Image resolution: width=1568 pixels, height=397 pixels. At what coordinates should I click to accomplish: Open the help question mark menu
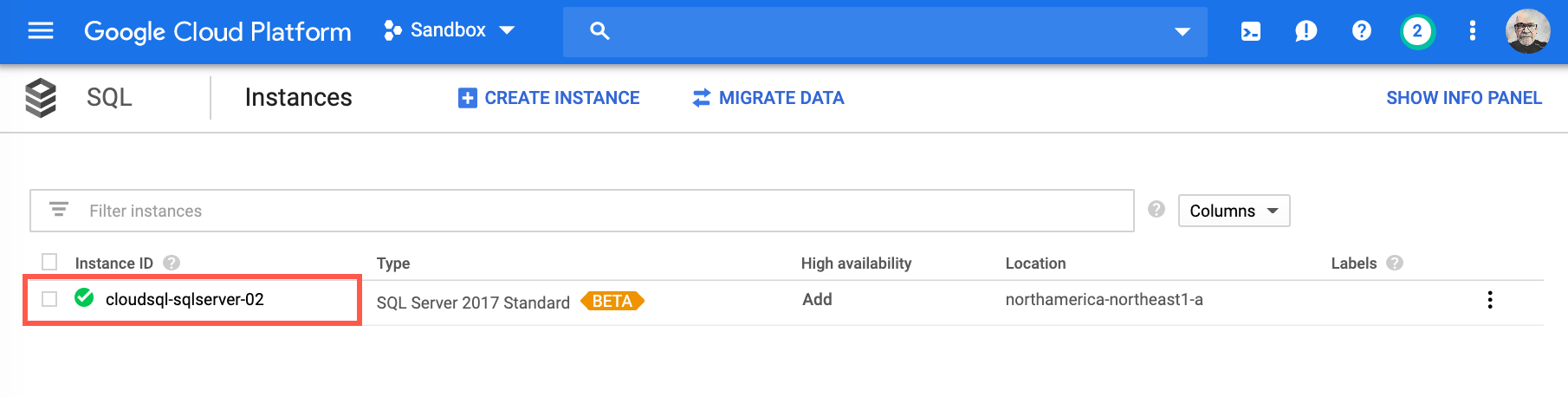click(1361, 31)
